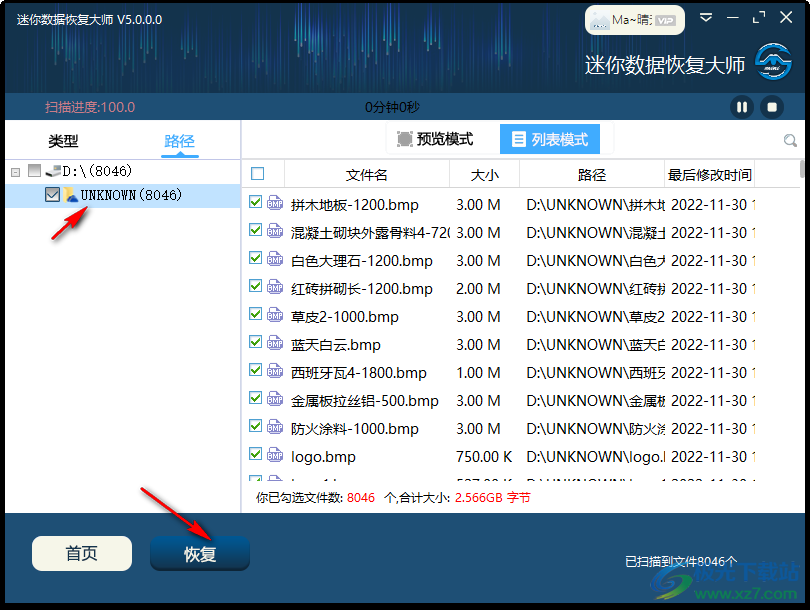The height and width of the screenshot is (610, 810).
Task: Expand the top checkbox tree item above D:\
Action: tap(34, 170)
